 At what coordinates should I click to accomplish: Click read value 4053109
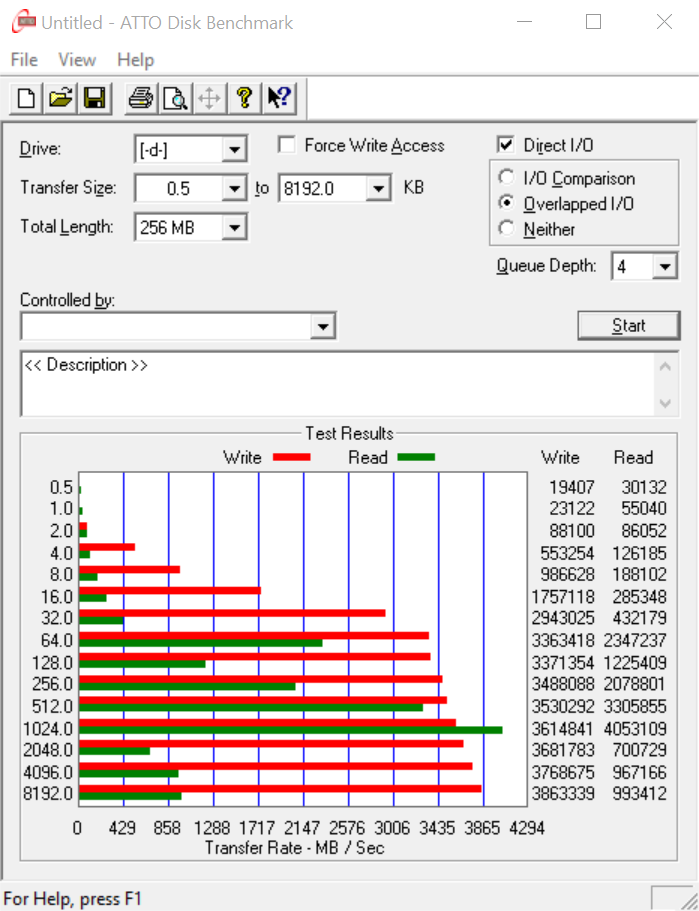(635, 729)
